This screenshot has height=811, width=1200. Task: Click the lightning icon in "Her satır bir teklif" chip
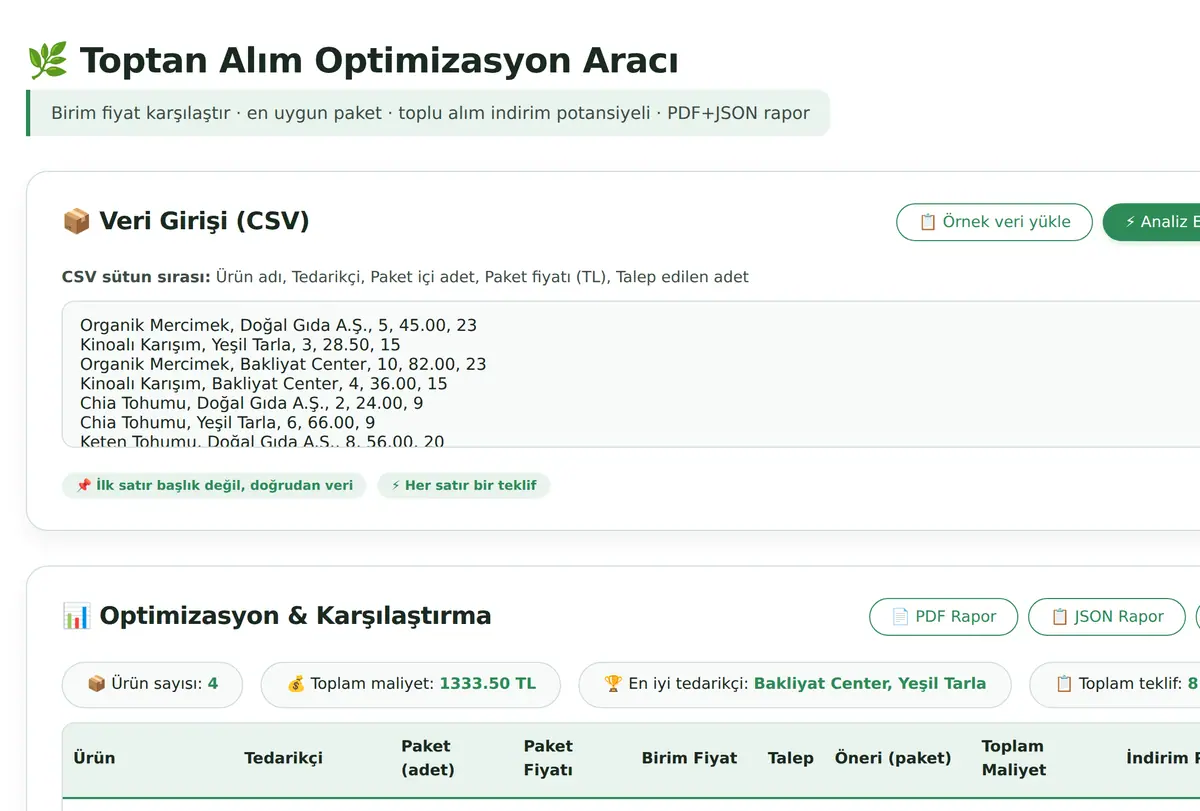(x=396, y=486)
